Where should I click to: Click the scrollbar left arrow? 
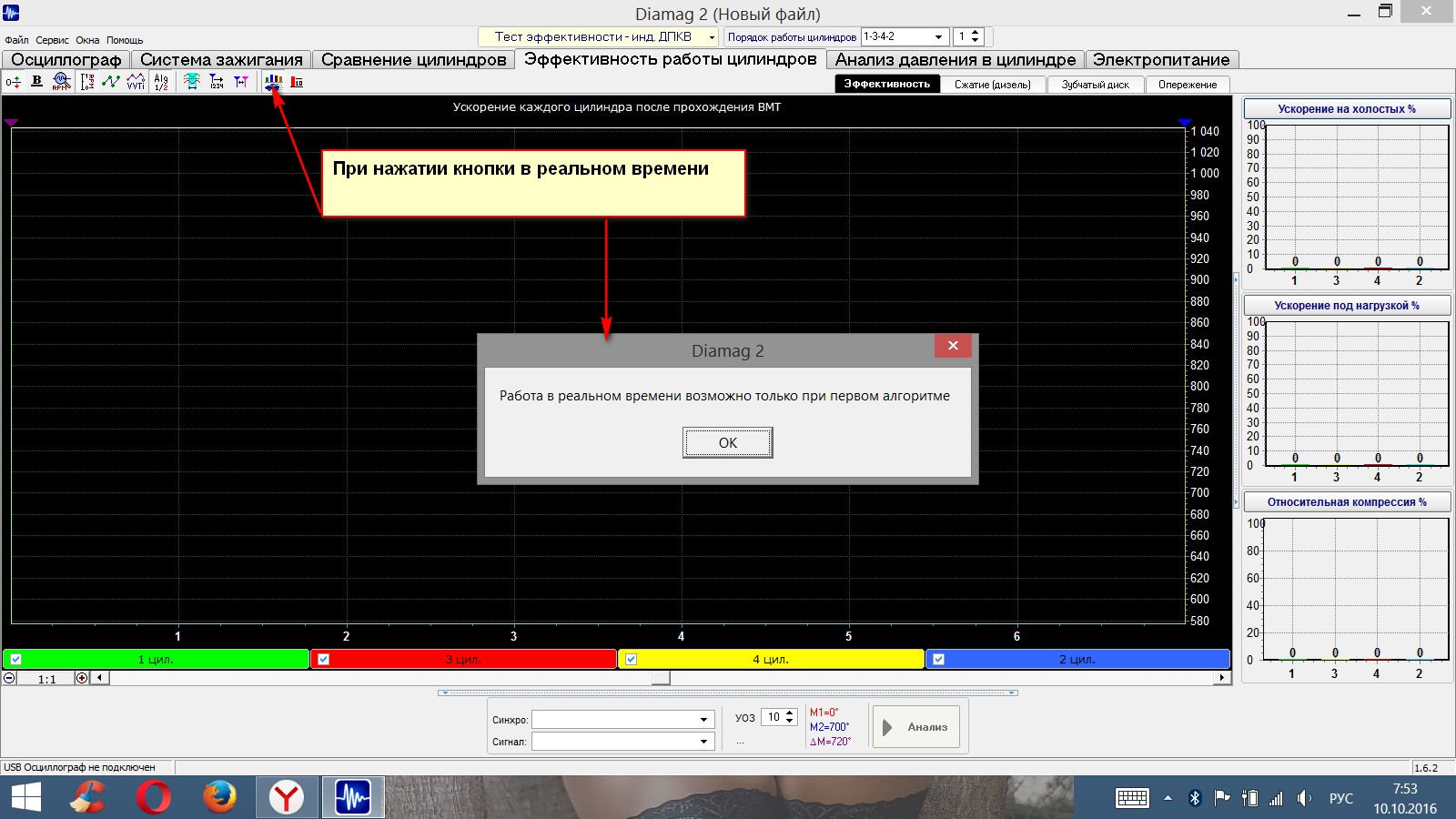pyautogui.click(x=100, y=678)
